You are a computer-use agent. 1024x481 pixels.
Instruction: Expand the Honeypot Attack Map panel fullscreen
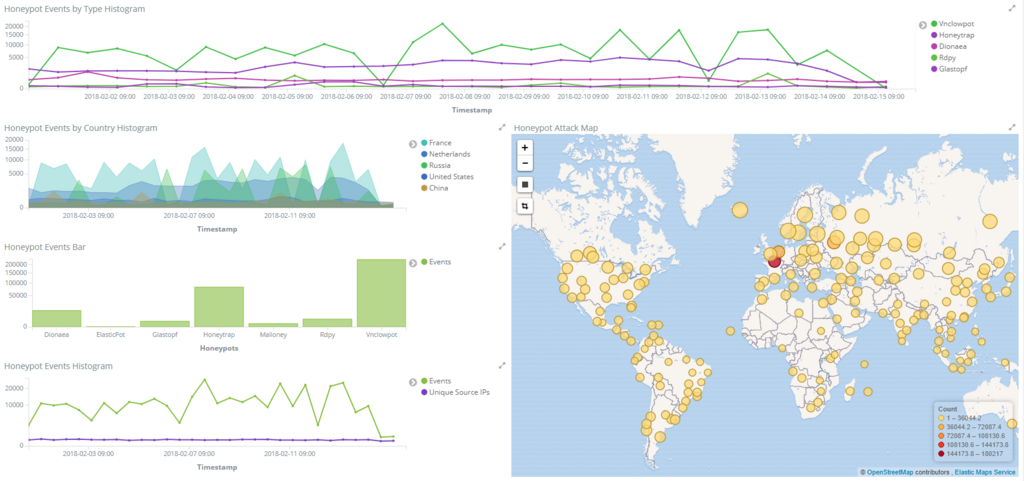1012,127
